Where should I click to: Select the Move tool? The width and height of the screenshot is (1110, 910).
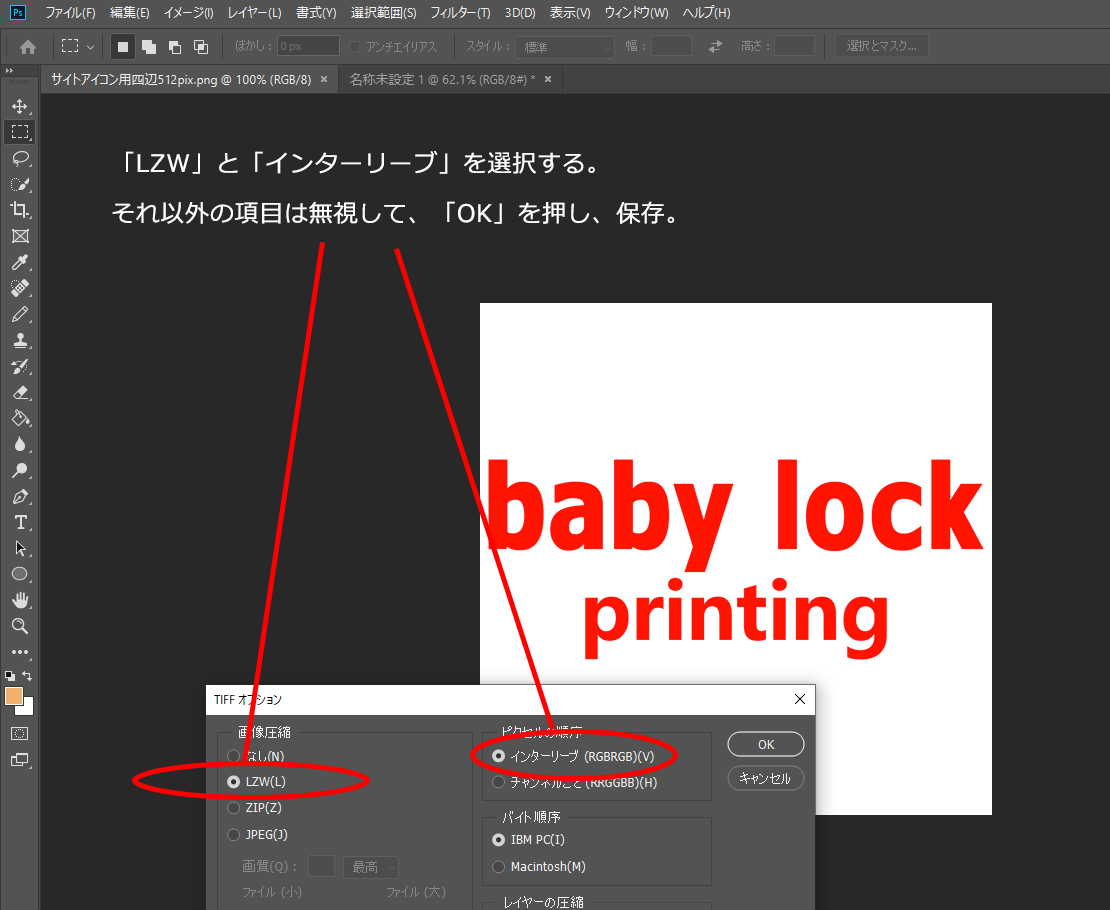click(19, 106)
